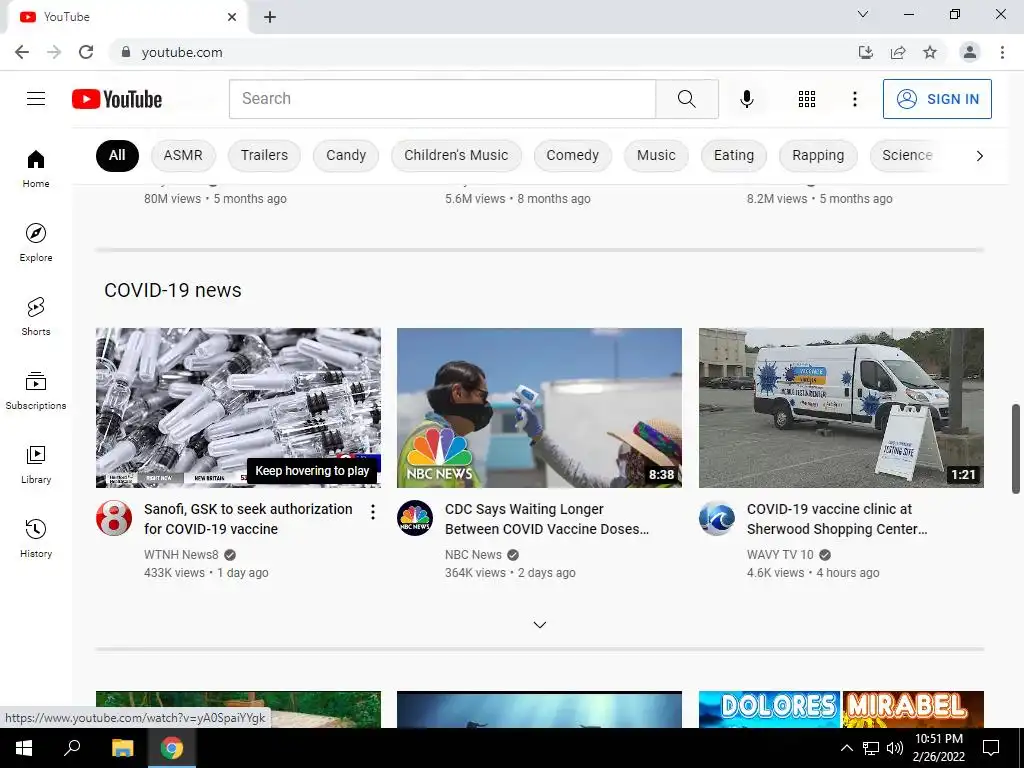Show hidden system tray icons

(846, 748)
